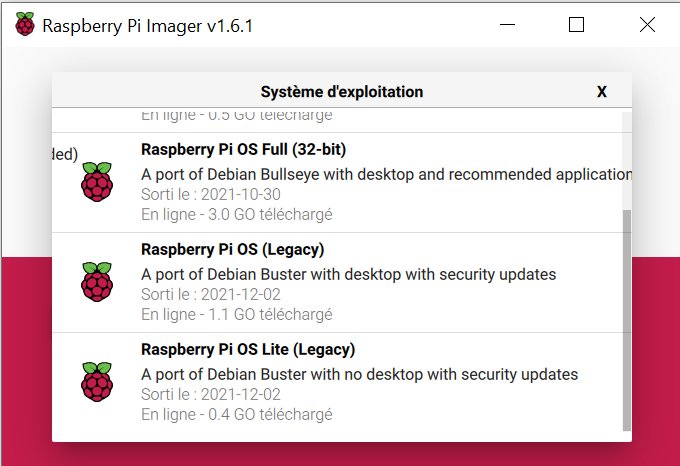The image size is (680, 466).
Task: Click the 2021-10-30 release date line
Action: coord(211,194)
